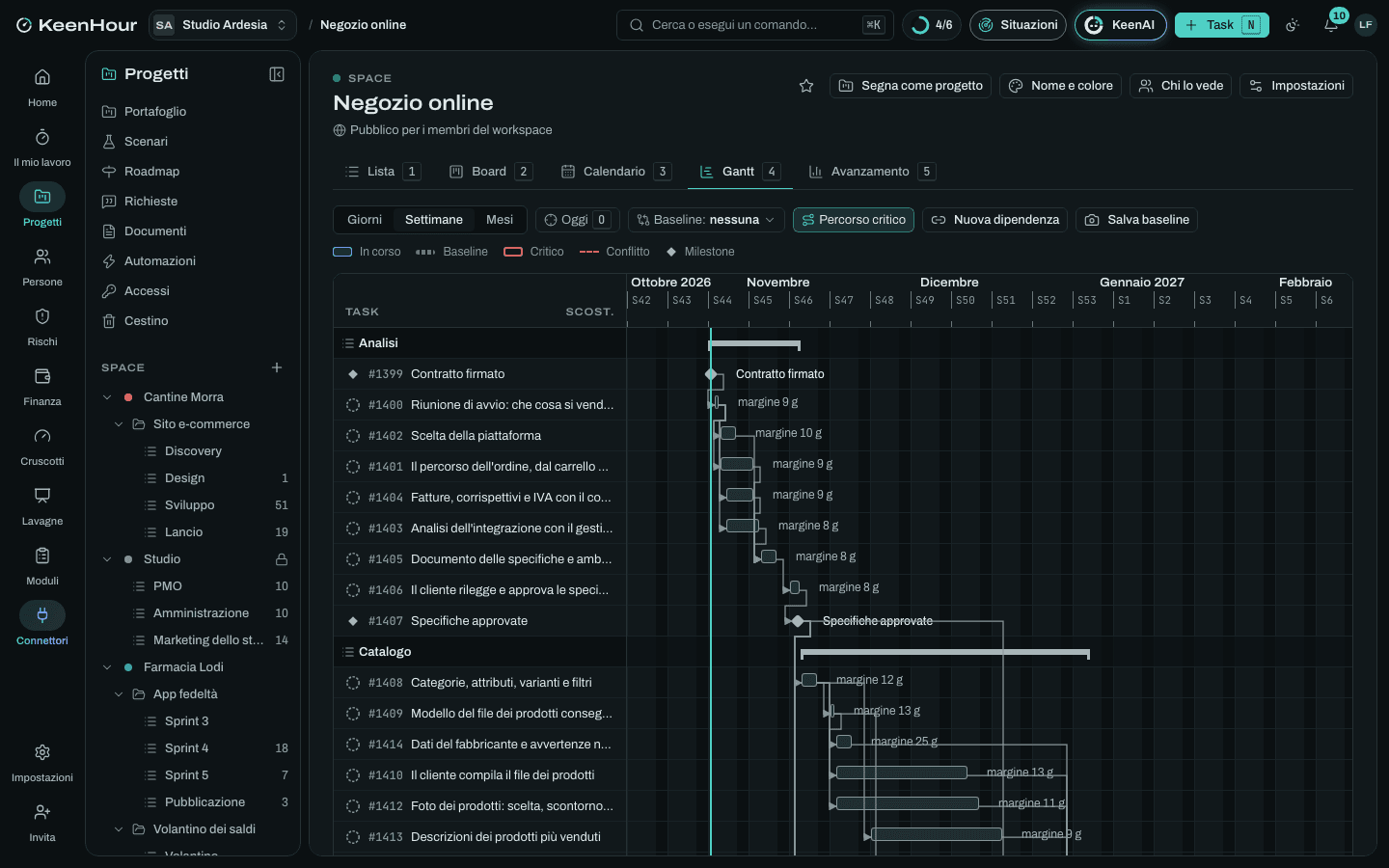The image size is (1389, 868).
Task: Open Finanza wallet section
Action: pyautogui.click(x=42, y=386)
